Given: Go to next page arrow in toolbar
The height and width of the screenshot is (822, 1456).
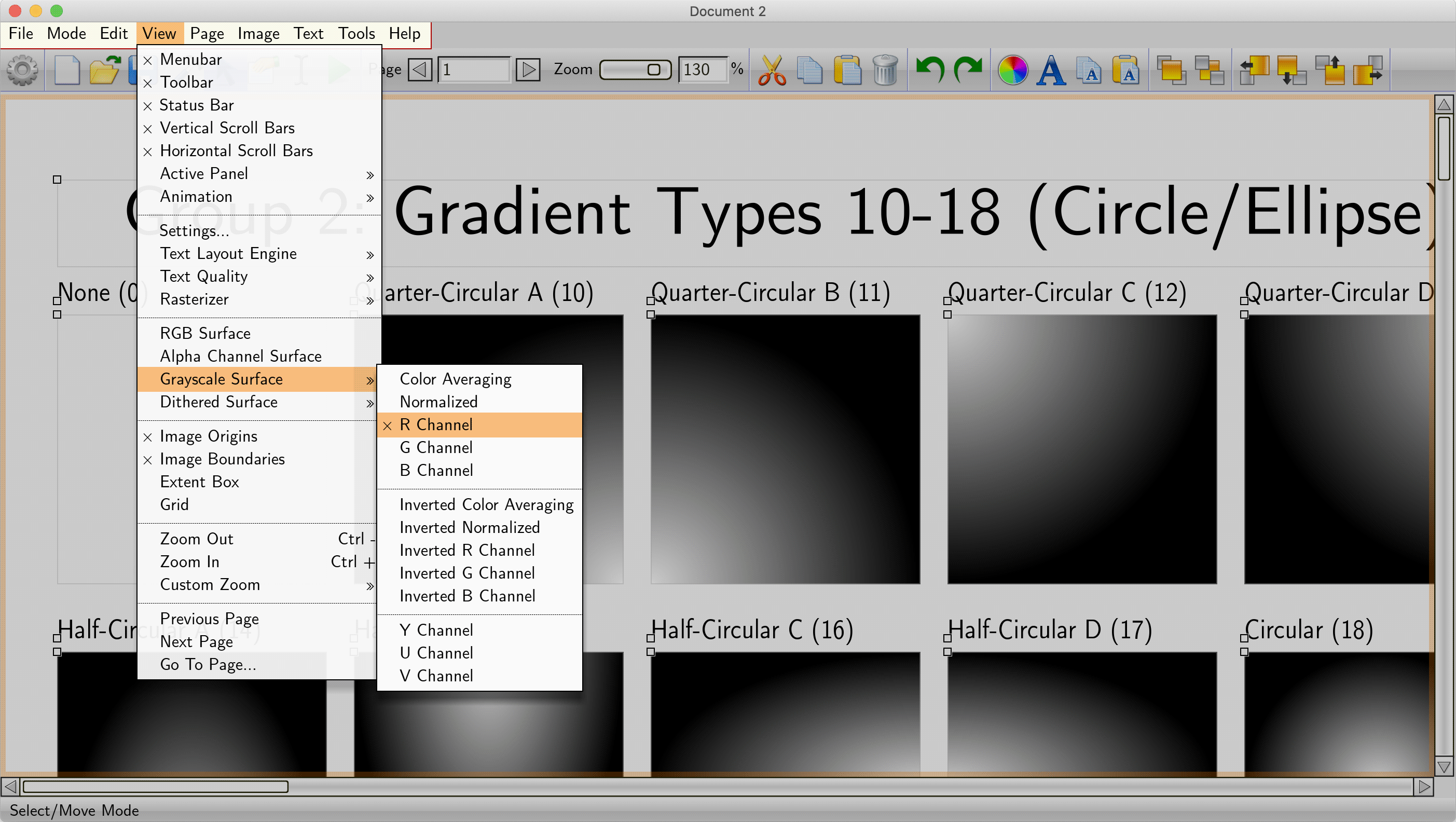Looking at the screenshot, I should click(x=528, y=70).
